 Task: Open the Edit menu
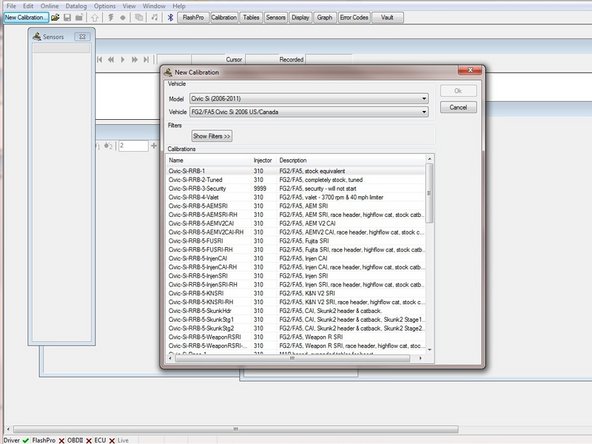(x=28, y=6)
